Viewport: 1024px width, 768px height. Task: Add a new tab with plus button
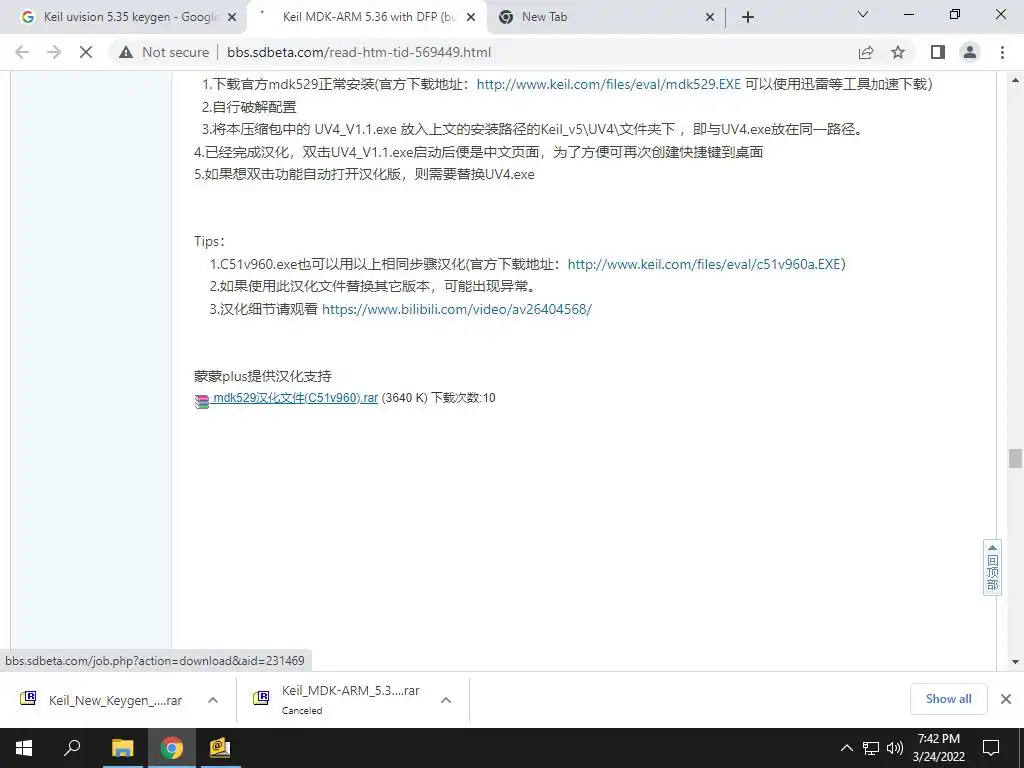748,17
